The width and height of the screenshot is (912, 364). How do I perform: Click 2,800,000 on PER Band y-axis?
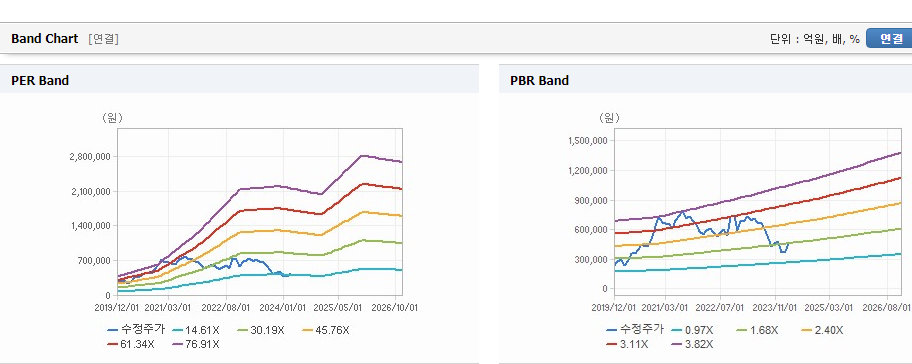click(91, 157)
